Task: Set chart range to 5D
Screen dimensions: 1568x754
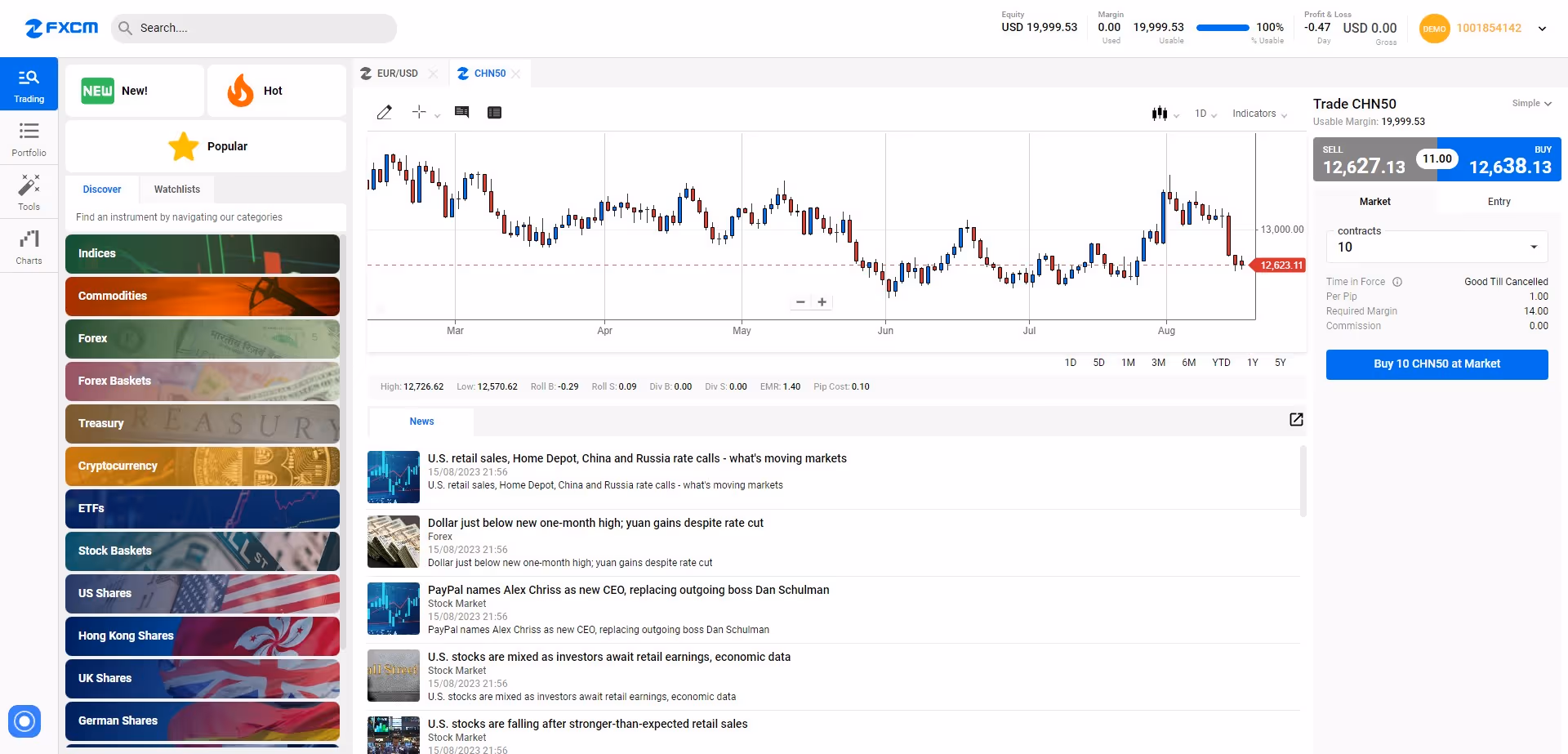Action: (x=1098, y=363)
